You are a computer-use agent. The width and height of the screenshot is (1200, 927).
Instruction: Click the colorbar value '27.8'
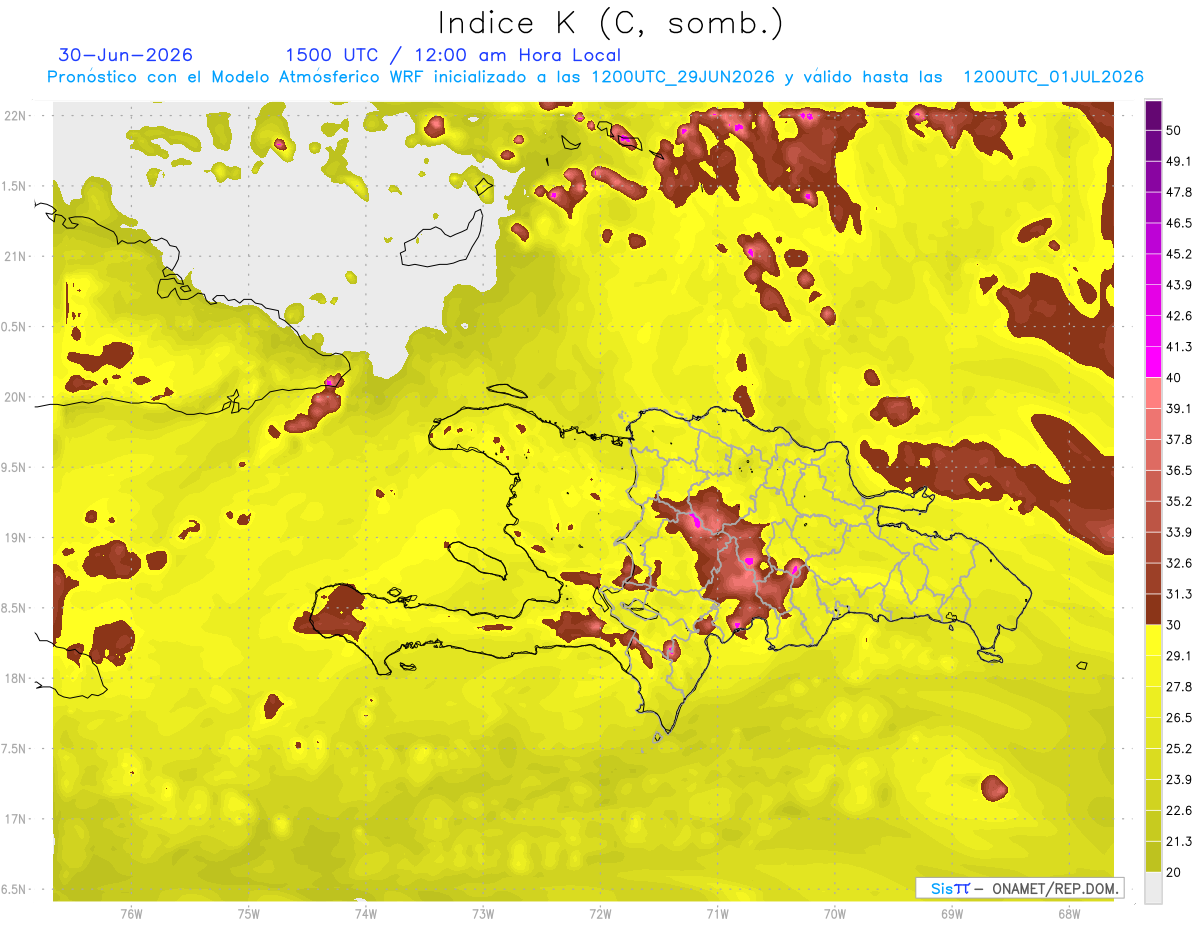(x=1179, y=686)
